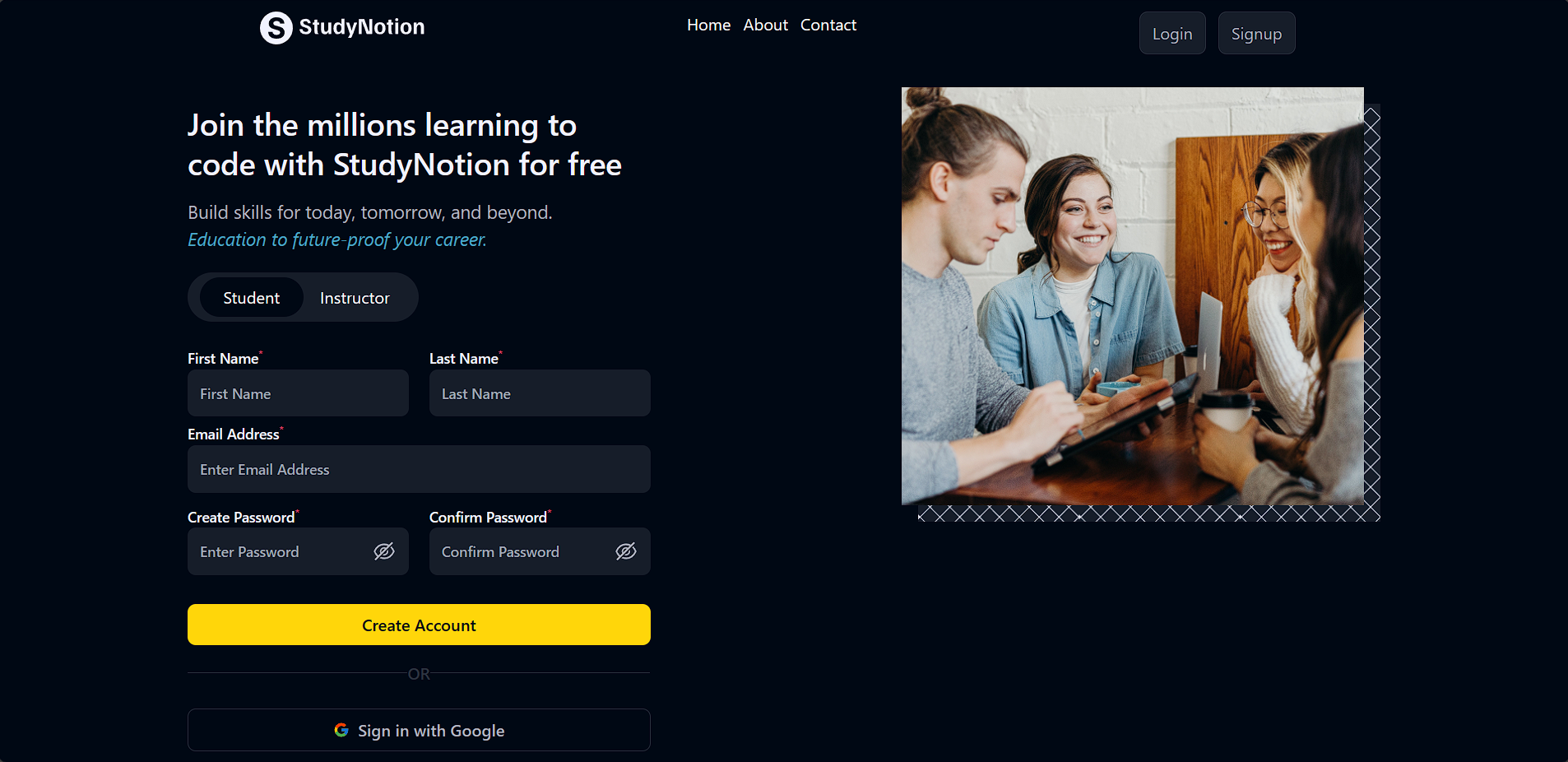The height and width of the screenshot is (762, 1568).
Task: Click the StudyNotion brand name text
Action: [362, 27]
